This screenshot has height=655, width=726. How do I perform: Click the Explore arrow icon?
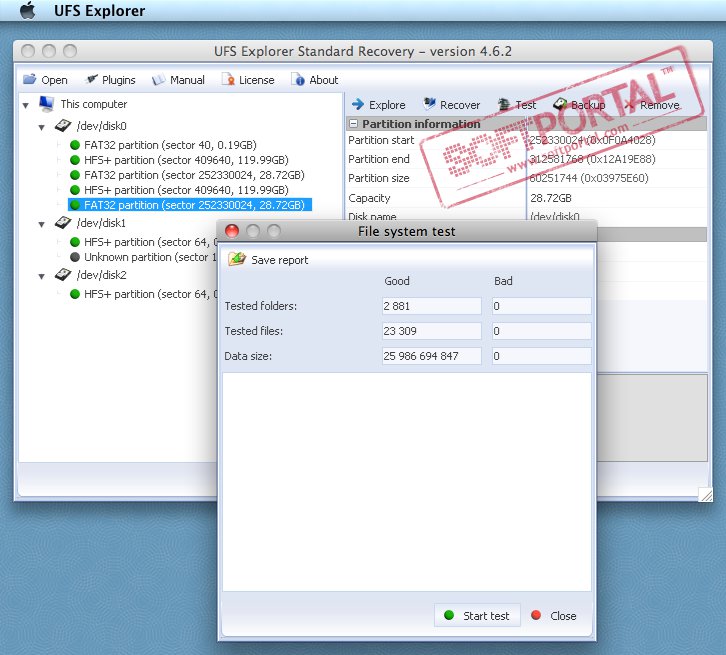358,104
